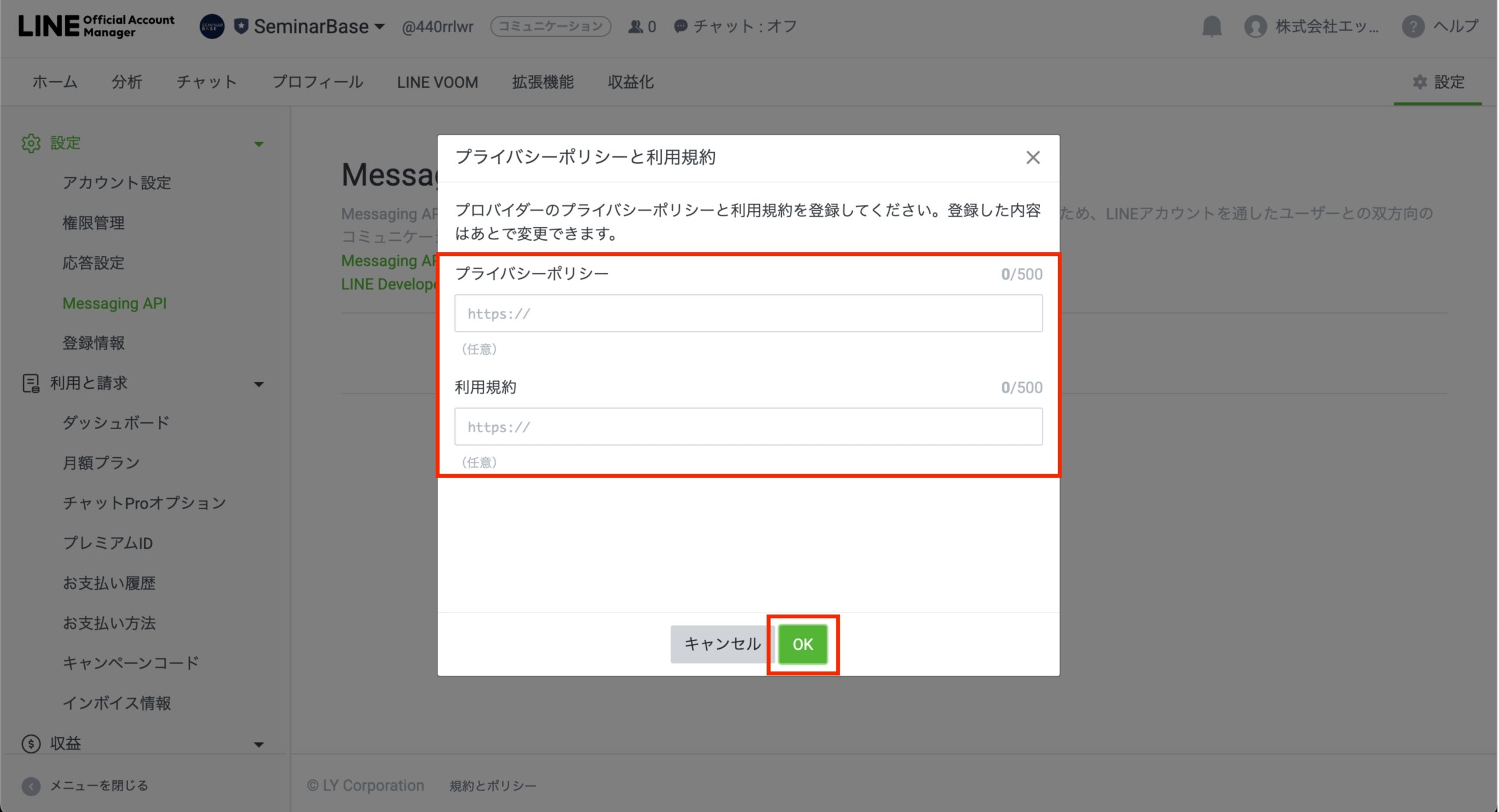Screen dimensions: 1499x812
Task: Collapse the 設定 sidebar section
Action: click(x=258, y=144)
